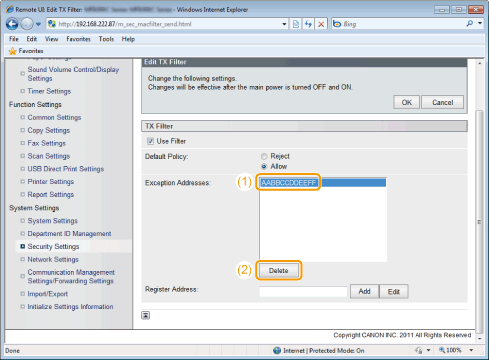Viewport: 489px width, 360px height.
Task: Open Scan Settings link
Action: pyautogui.click(x=49, y=156)
